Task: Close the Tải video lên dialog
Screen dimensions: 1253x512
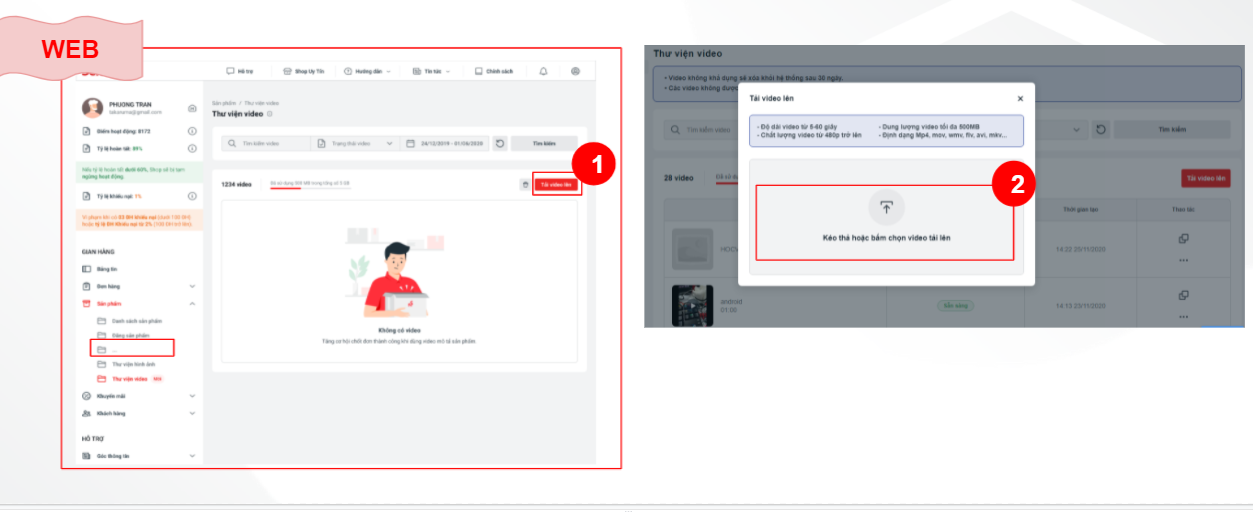Action: click(x=1020, y=99)
